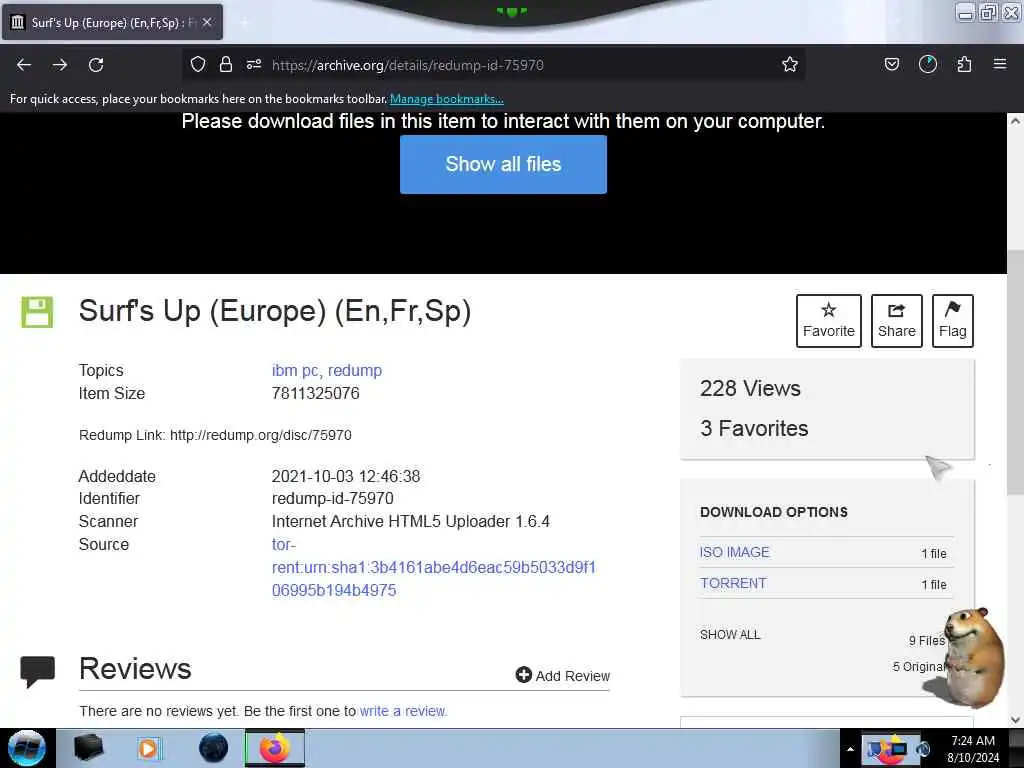This screenshot has height=768, width=1024.
Task: Open site info via the padlock icon
Action: pos(226,64)
